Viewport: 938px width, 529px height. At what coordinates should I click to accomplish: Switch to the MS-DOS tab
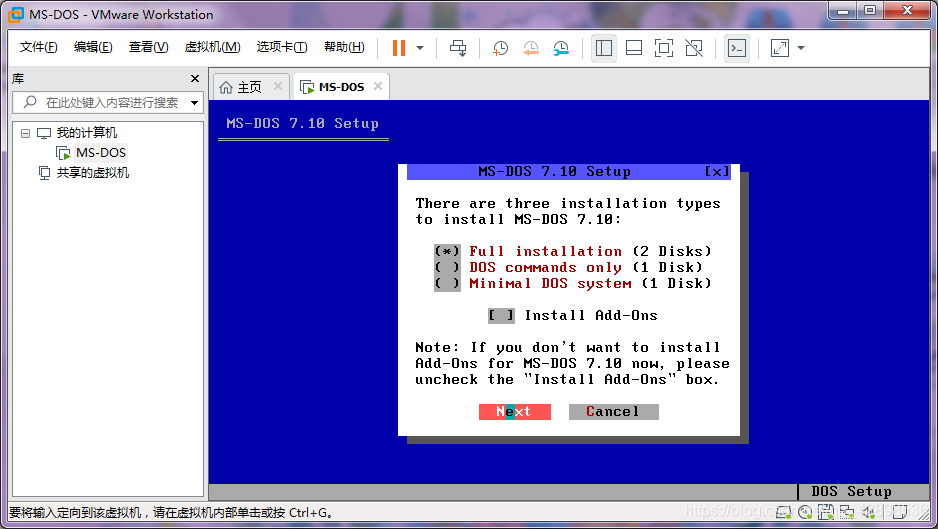point(341,87)
